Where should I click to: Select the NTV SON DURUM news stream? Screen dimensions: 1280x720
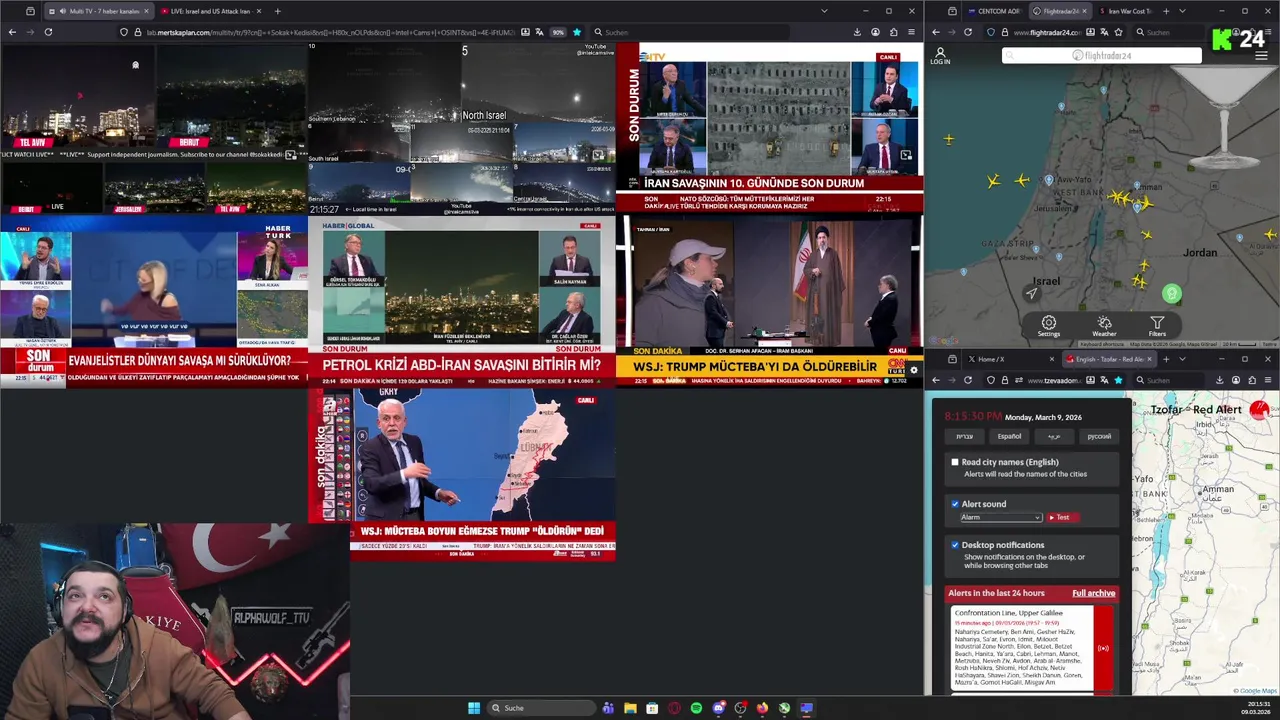coord(770,129)
